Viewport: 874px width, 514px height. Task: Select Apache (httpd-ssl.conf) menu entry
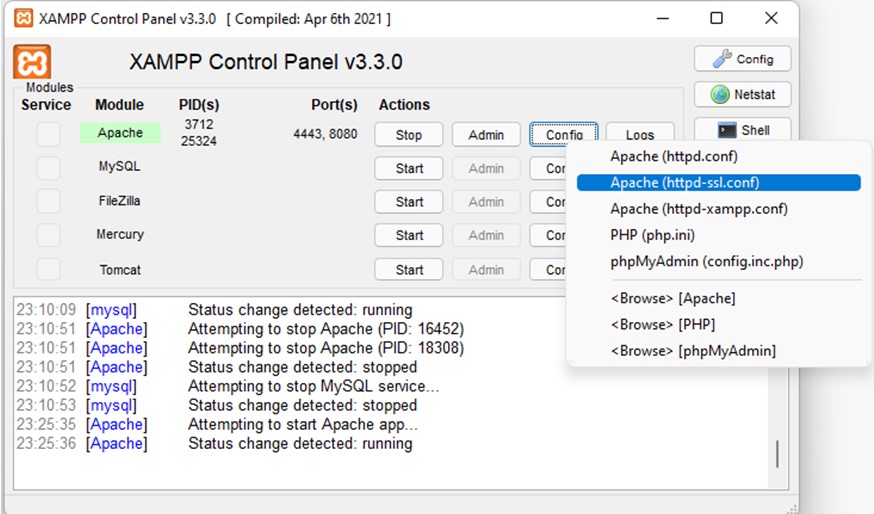tap(718, 183)
